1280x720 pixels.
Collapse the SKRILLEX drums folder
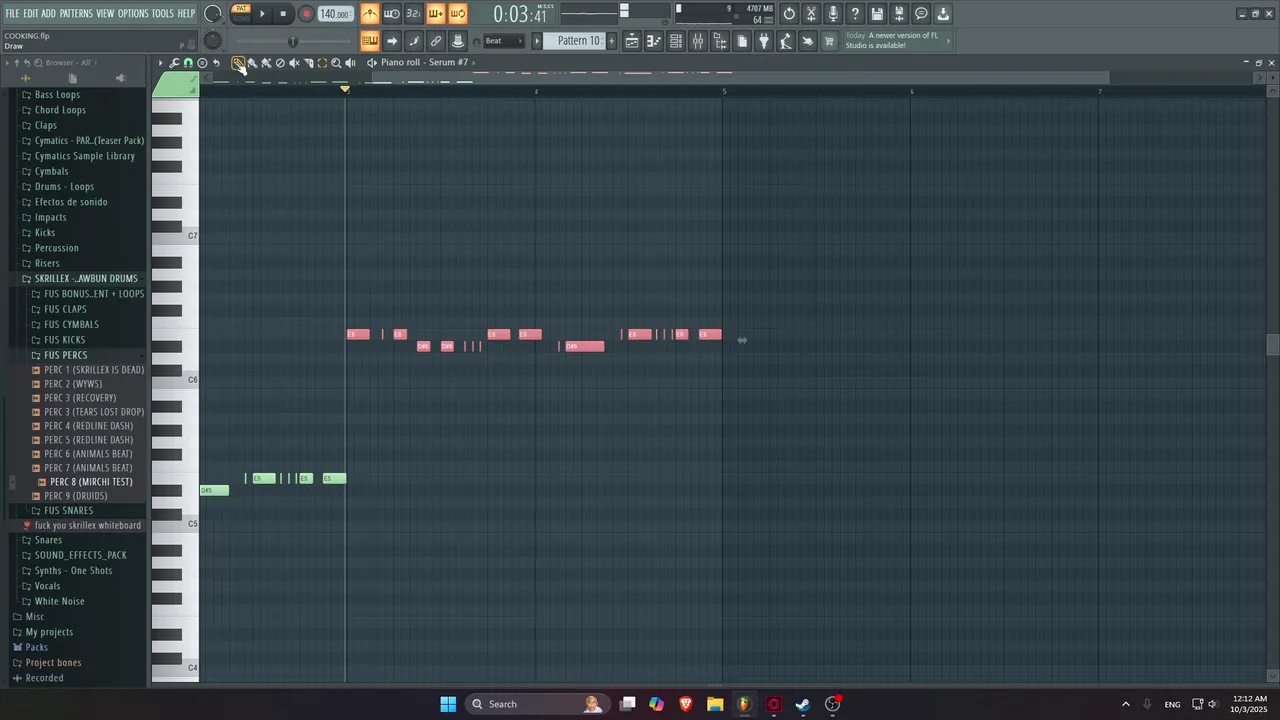(86, 278)
